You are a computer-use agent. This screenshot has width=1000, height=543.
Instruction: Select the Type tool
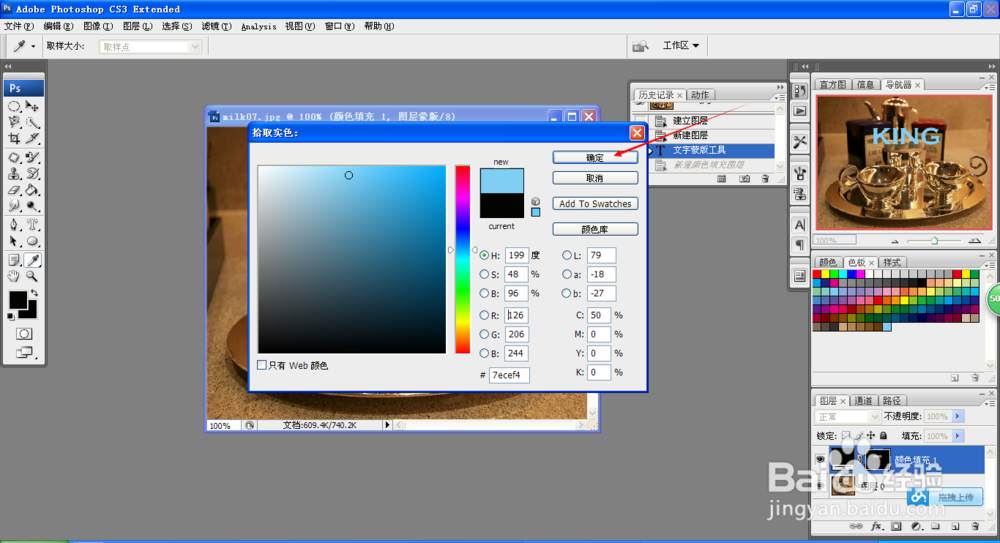click(32, 225)
